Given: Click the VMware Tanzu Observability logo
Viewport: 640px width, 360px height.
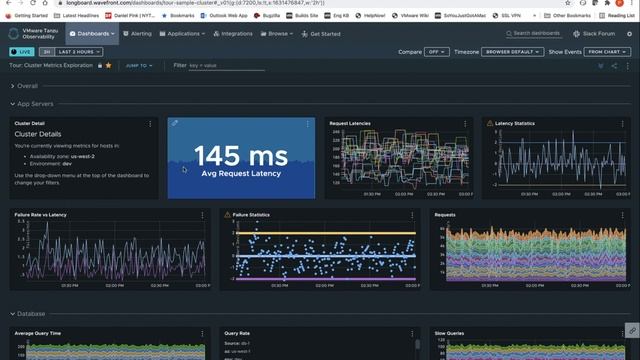Looking at the screenshot, I should [33, 34].
